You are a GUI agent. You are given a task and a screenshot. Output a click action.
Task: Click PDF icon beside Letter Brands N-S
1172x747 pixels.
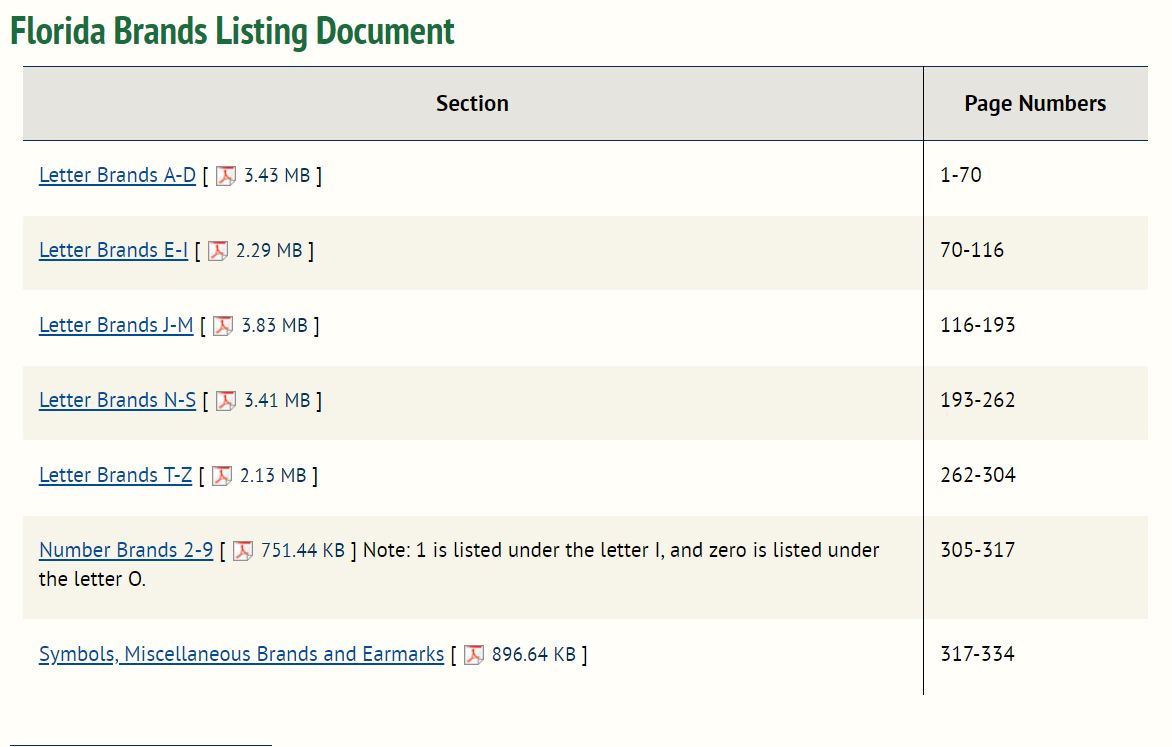point(226,401)
